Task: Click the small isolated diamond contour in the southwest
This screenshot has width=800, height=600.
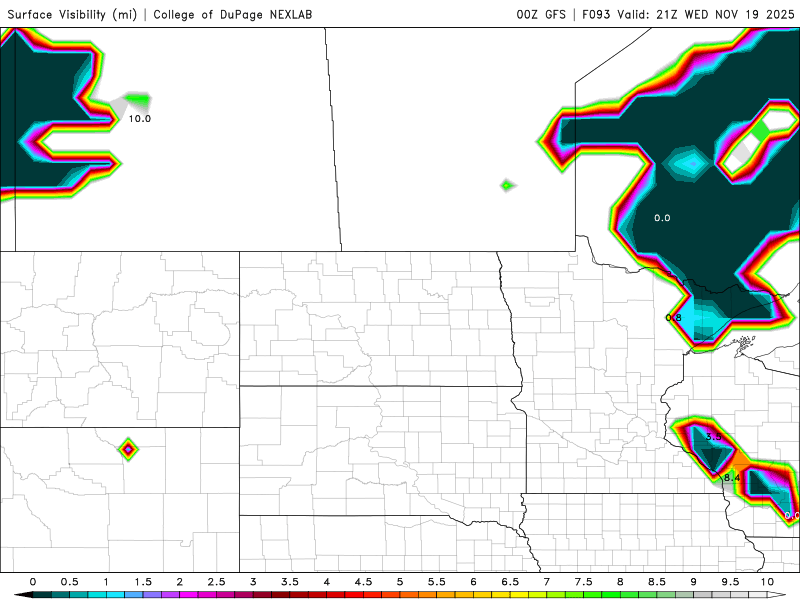Action: 128,449
